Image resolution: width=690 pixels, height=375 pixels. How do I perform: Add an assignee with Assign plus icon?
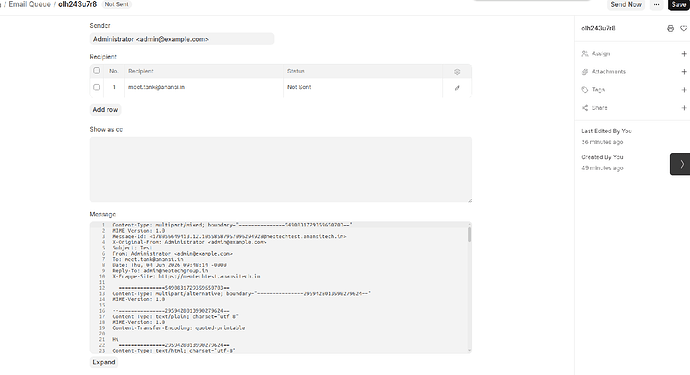[x=684, y=54]
